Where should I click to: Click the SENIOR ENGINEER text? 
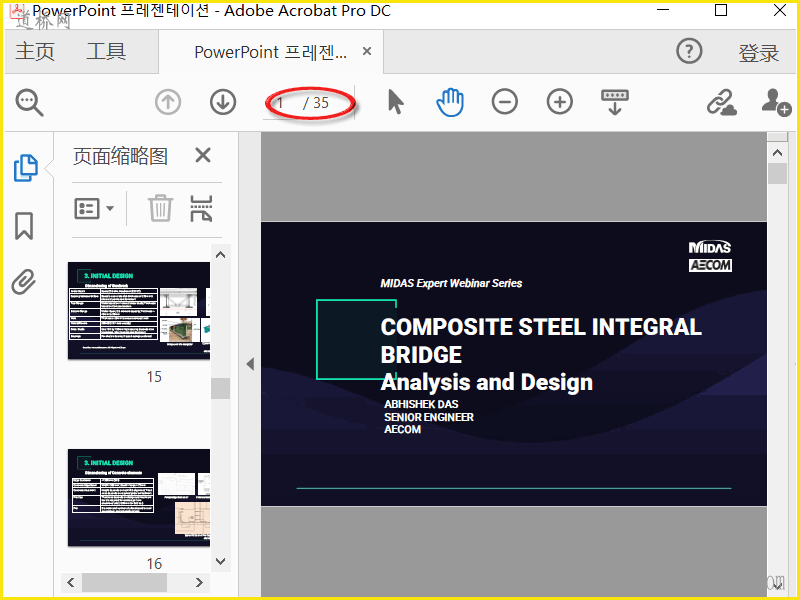(x=429, y=417)
